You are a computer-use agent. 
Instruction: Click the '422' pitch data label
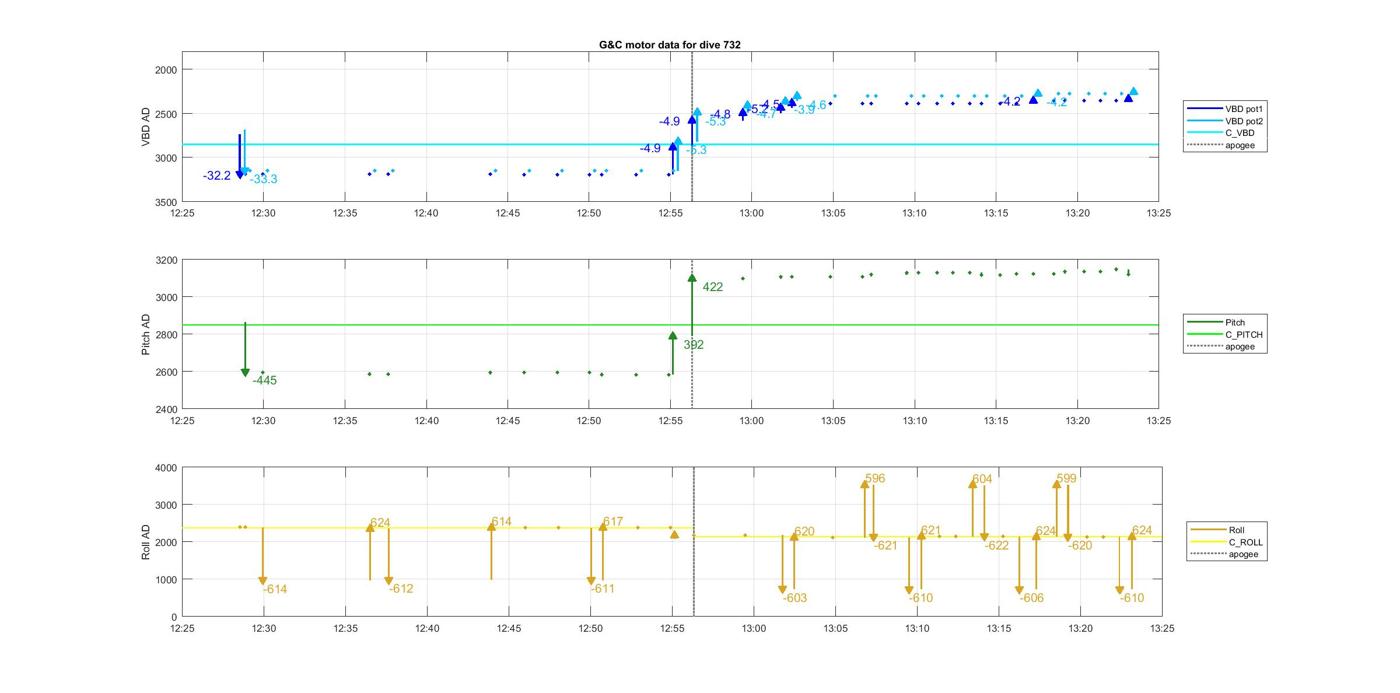tap(713, 287)
